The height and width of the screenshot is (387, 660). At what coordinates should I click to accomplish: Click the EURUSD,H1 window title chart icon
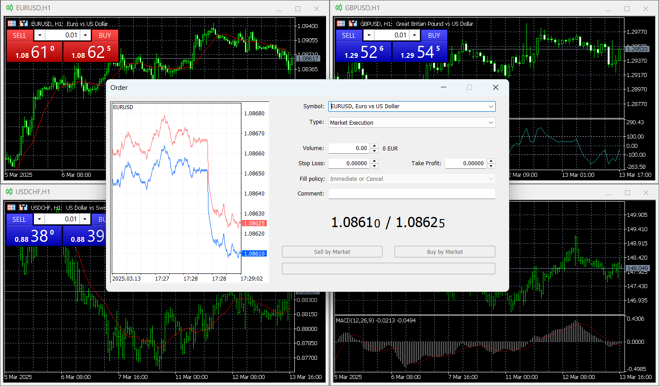(9, 8)
